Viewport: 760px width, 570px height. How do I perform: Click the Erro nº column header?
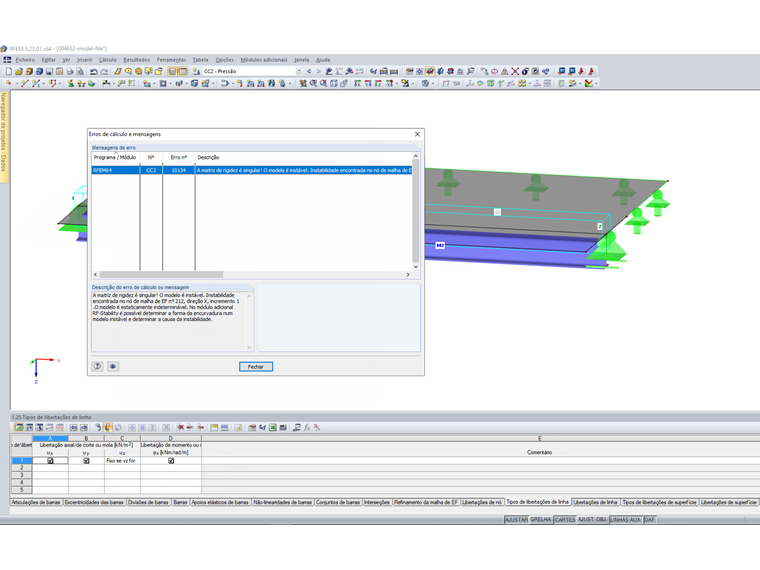(x=179, y=158)
